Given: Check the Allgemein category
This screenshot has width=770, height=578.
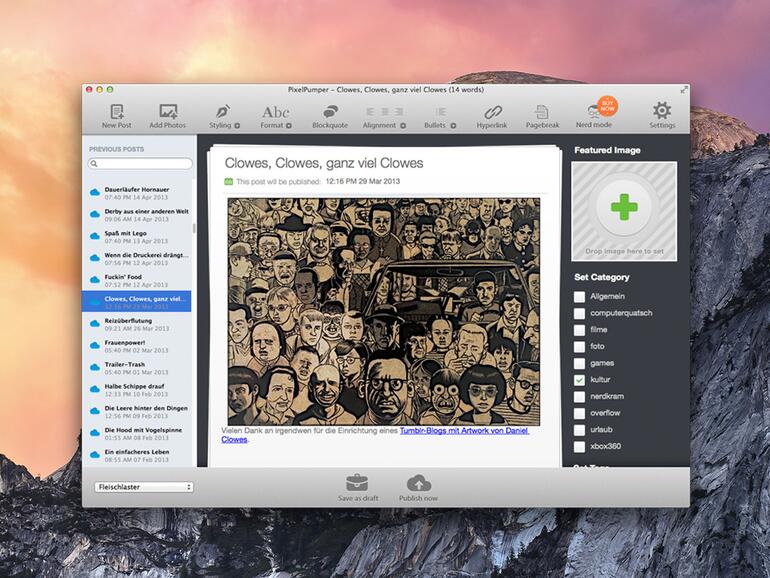Looking at the screenshot, I should 579,297.
